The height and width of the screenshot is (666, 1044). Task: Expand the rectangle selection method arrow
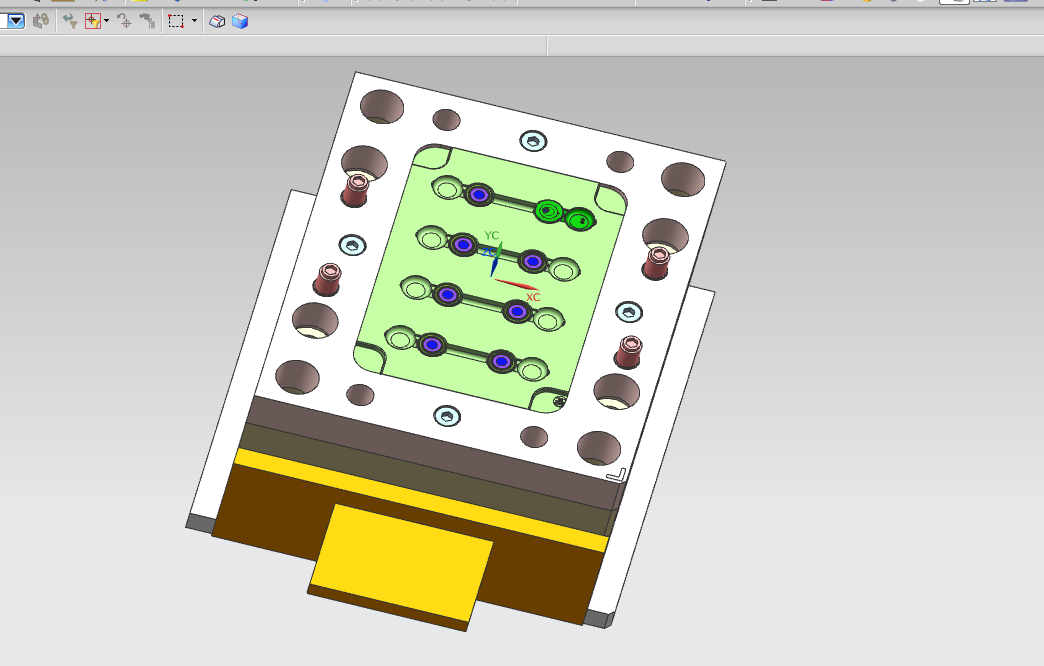pos(193,20)
